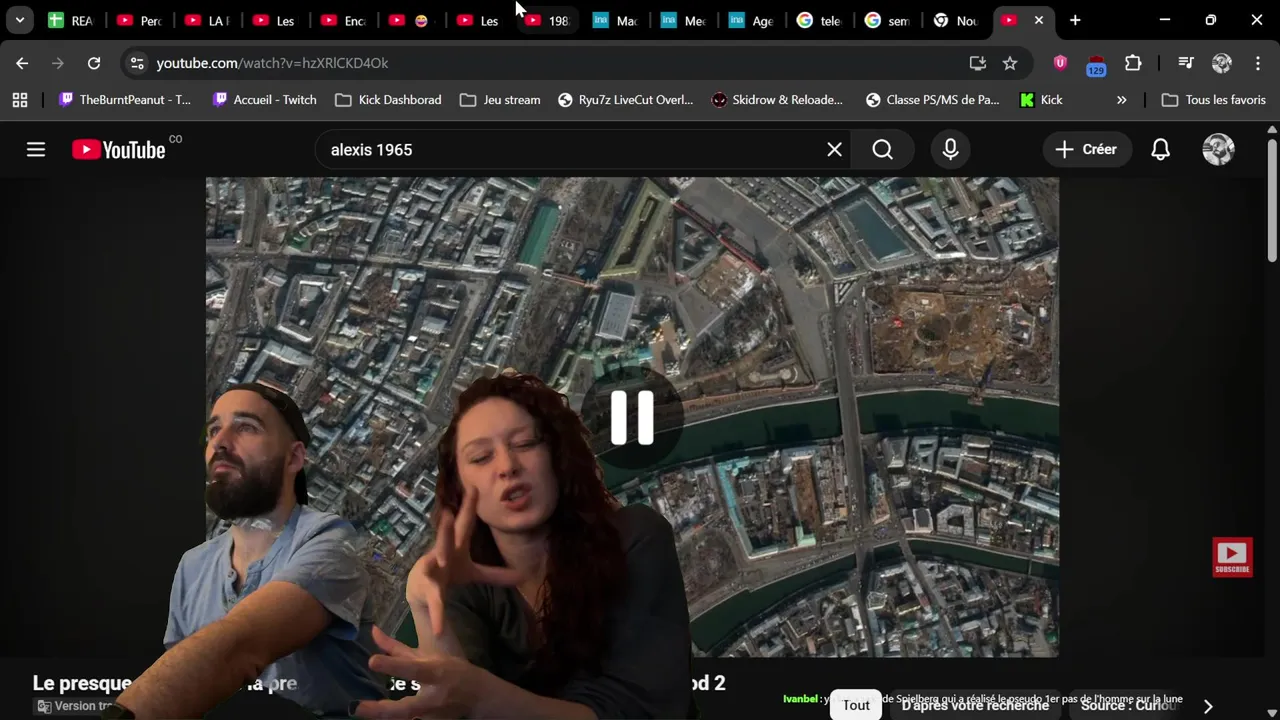Open the Kick Dashborad bookmark folder

388,100
